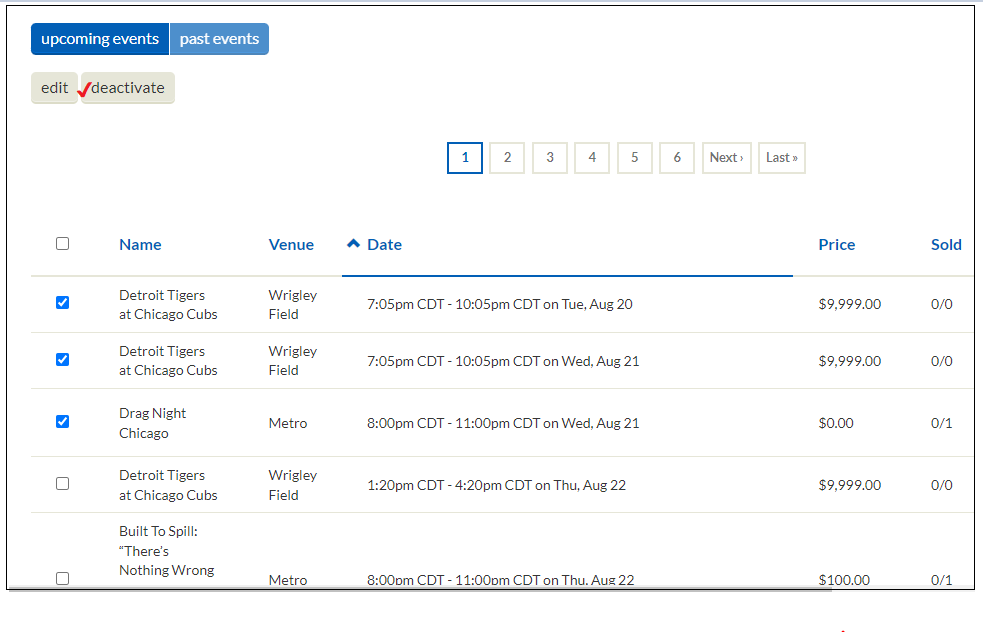This screenshot has width=983, height=632.
Task: Go to page 1 of events
Action: tap(465, 158)
